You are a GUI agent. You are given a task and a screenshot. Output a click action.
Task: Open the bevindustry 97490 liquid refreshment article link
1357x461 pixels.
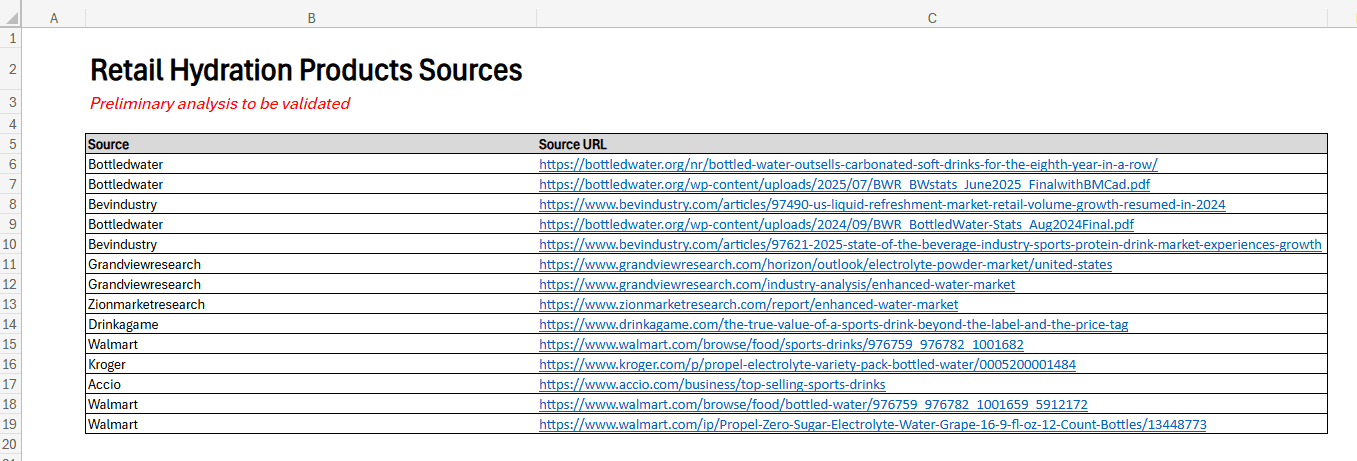(882, 204)
